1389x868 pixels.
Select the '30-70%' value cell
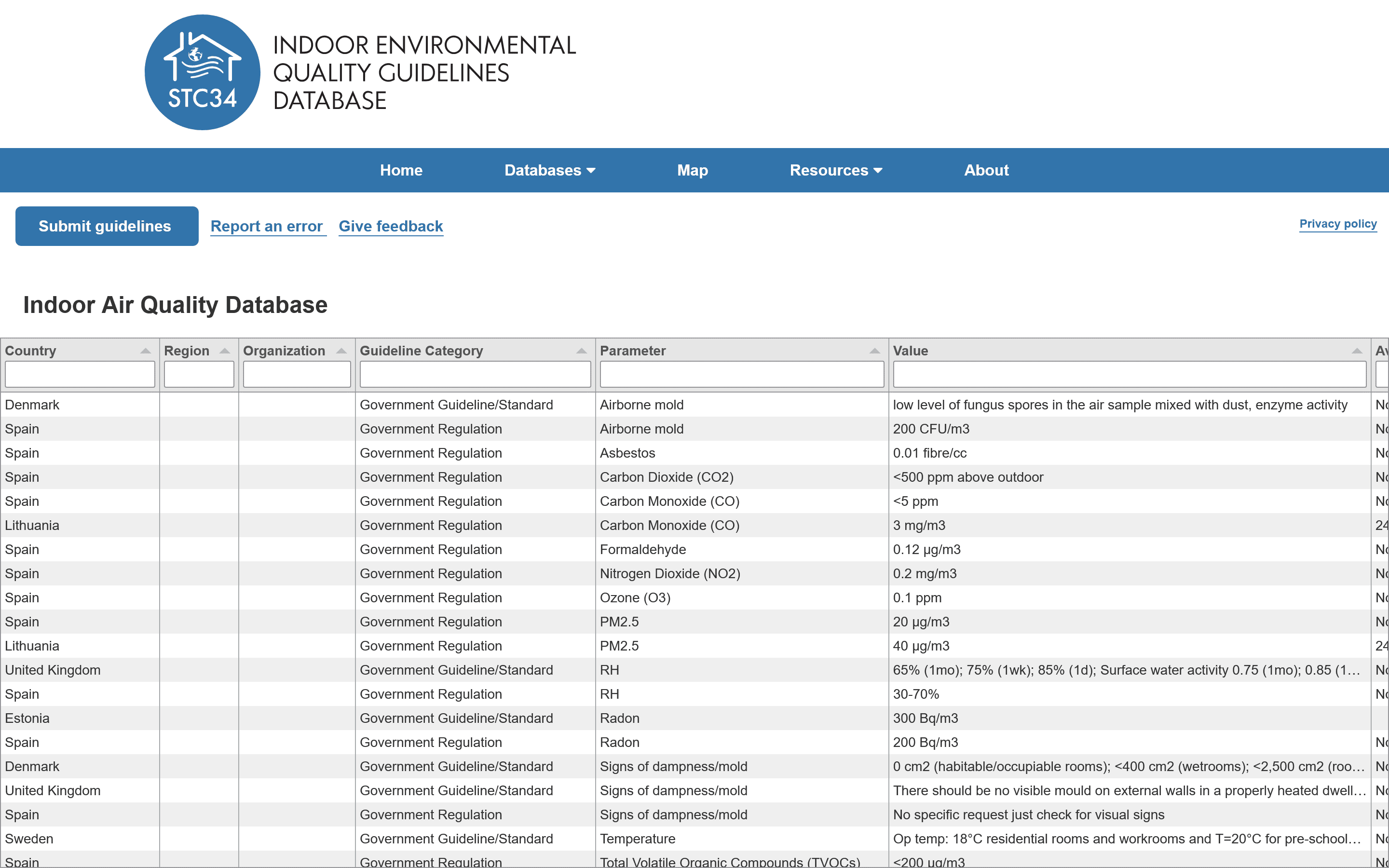pos(1130,694)
